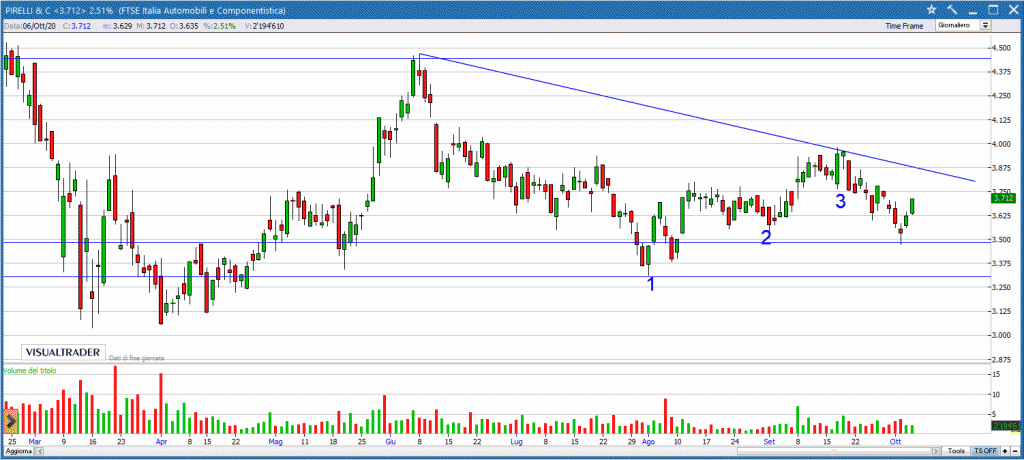
Task: Click the 4.500 price axis label
Action: (x=1001, y=48)
